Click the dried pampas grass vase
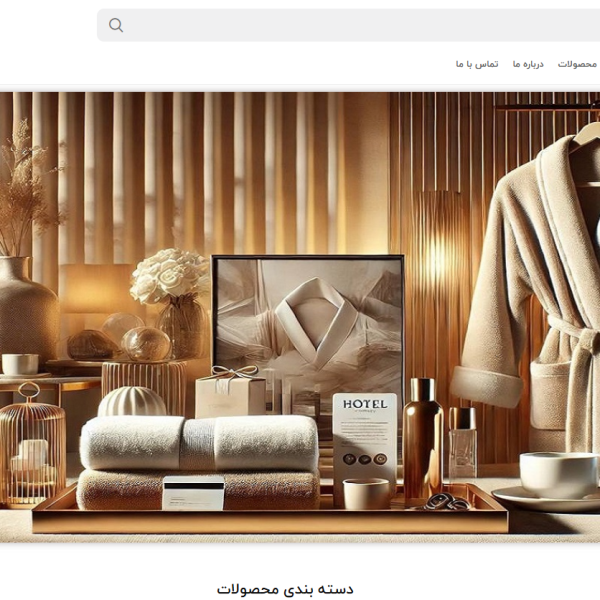The width and height of the screenshot is (600, 600). click(25, 290)
